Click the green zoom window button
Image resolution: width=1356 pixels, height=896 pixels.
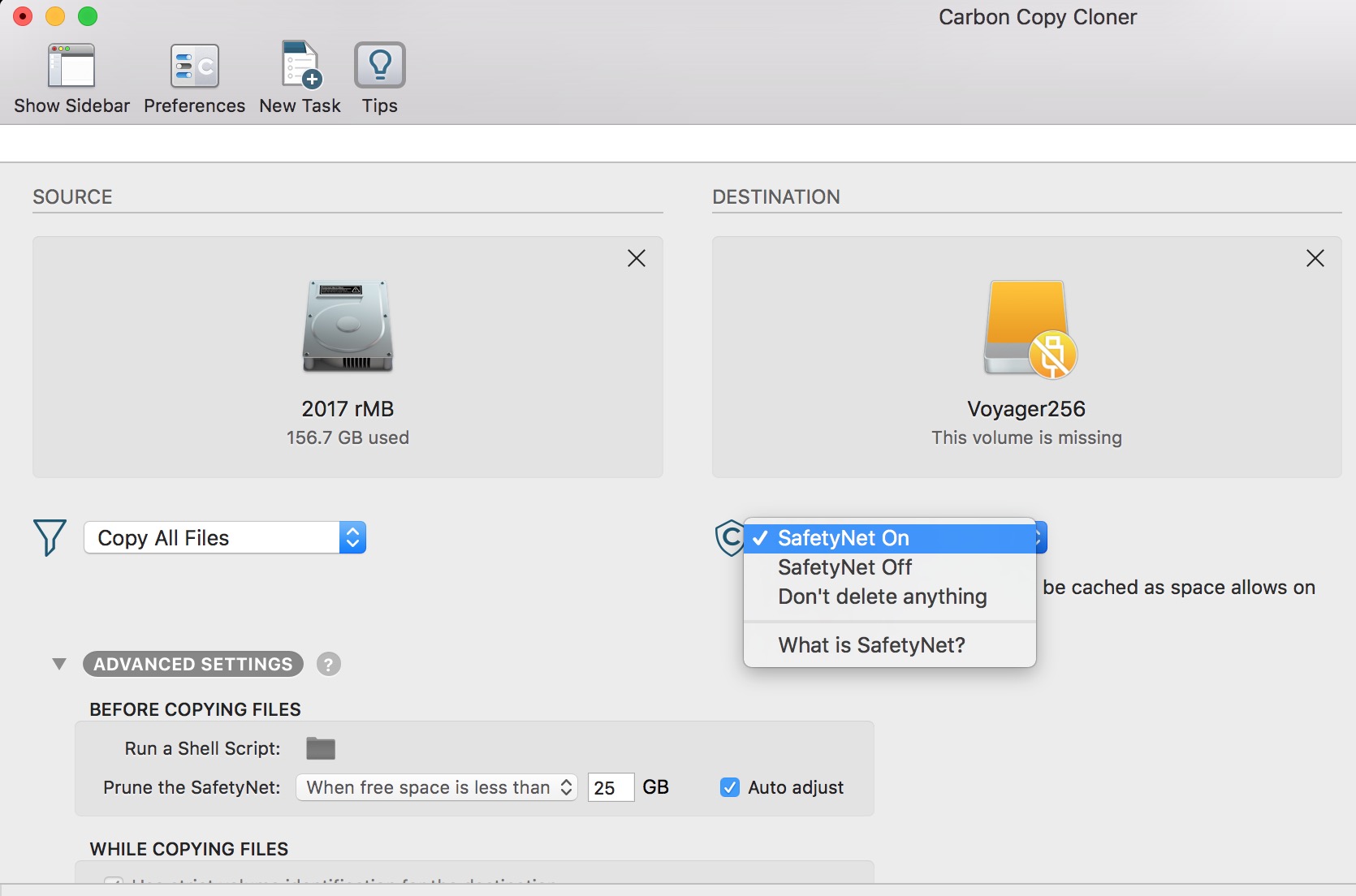pyautogui.click(x=88, y=16)
